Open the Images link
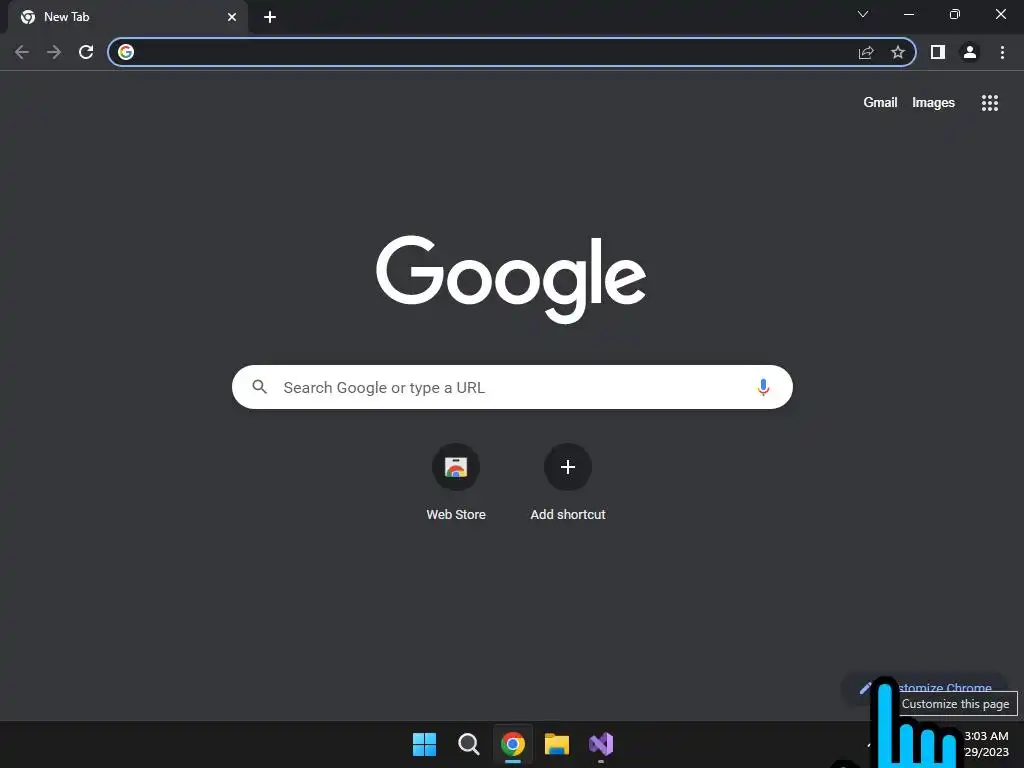 pyautogui.click(x=933, y=103)
